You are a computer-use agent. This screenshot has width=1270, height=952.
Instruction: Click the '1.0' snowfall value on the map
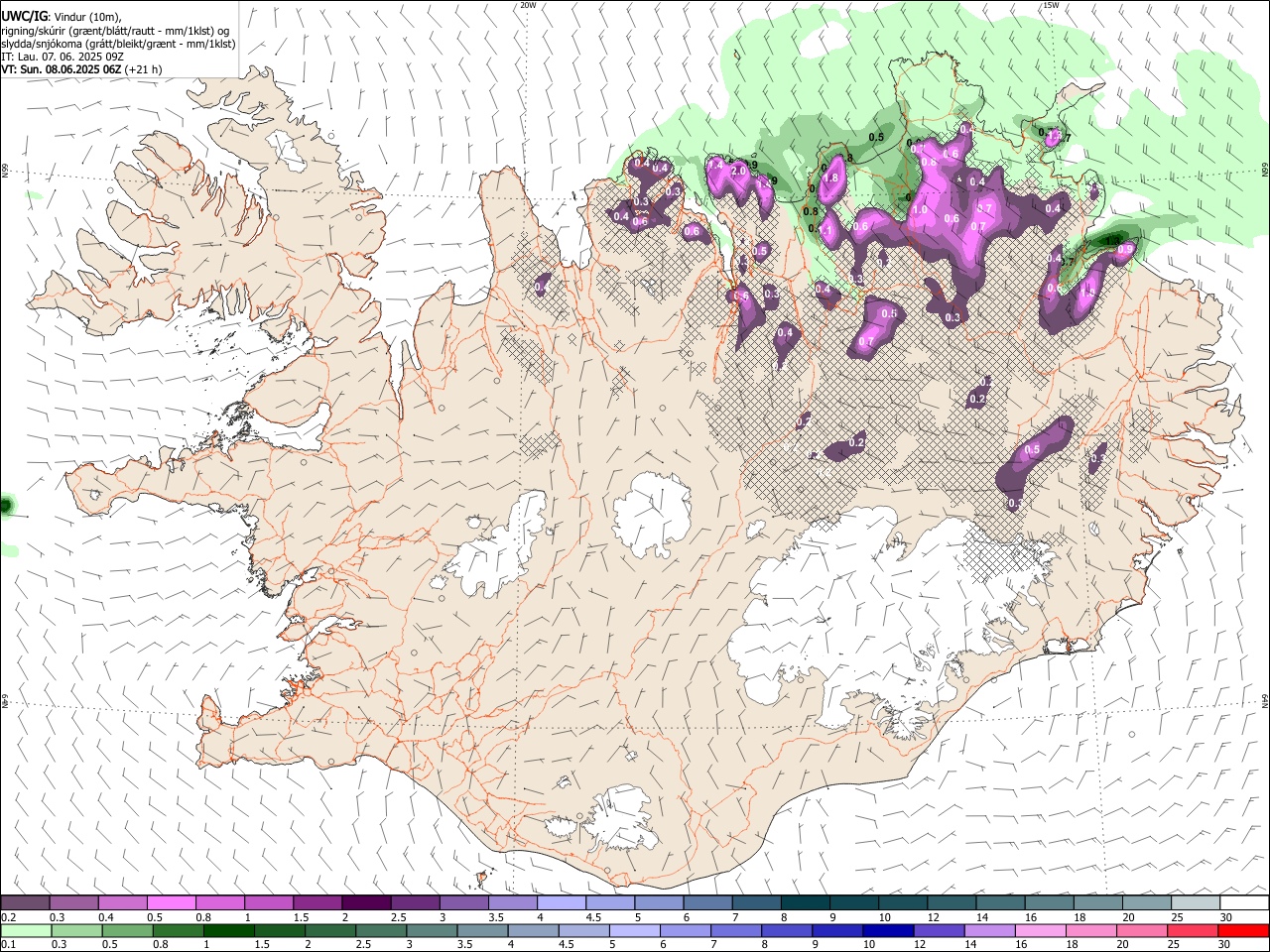click(x=920, y=209)
